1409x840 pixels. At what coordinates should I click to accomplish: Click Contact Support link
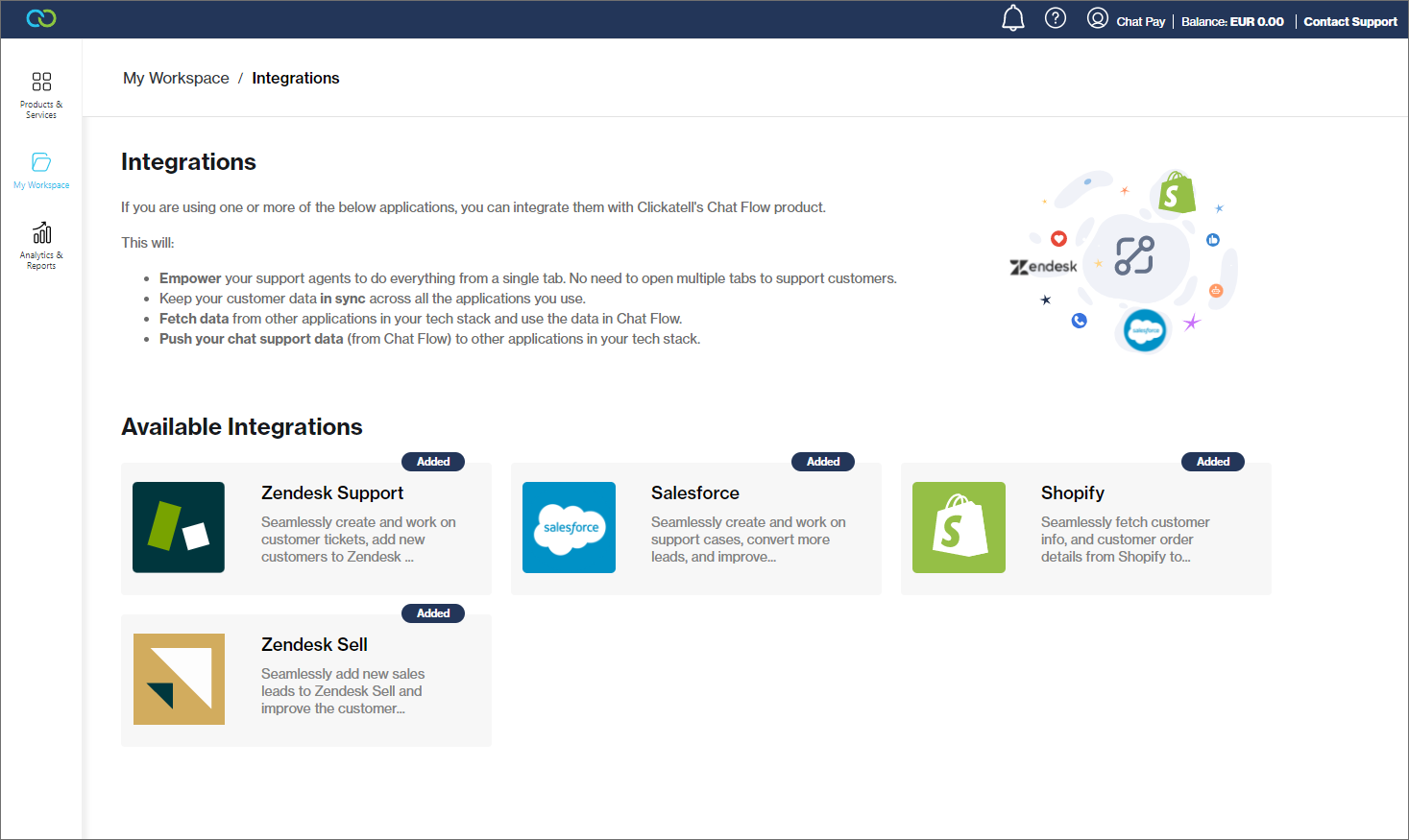pos(1350,21)
